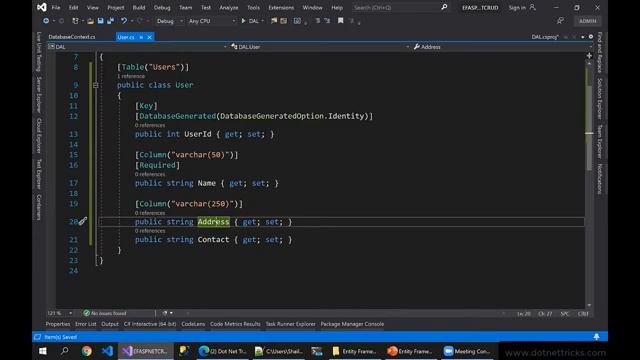Click the highlighted Address property name on line 20
640x360 pixels.
coord(213,222)
